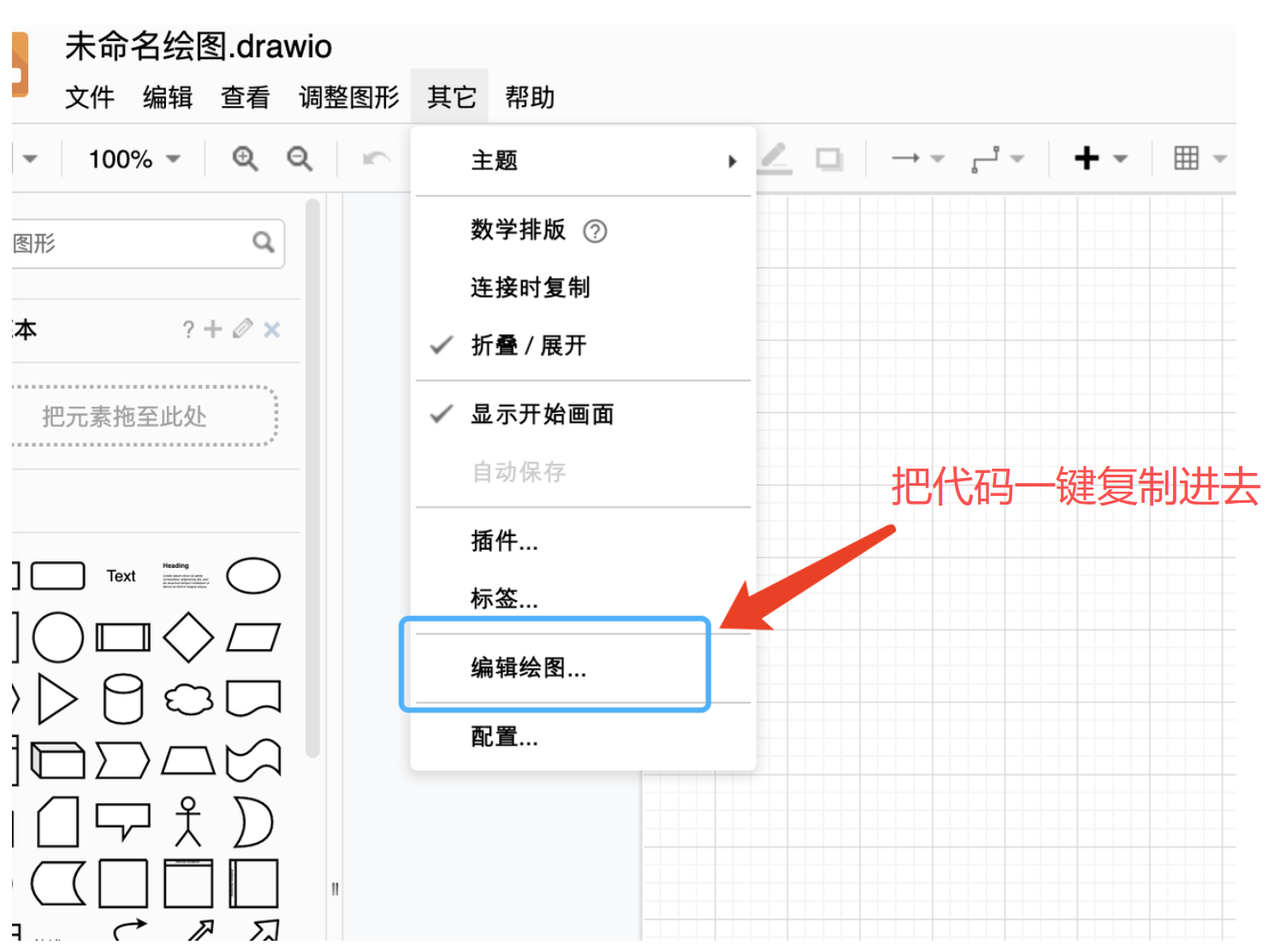The width and height of the screenshot is (1280, 951).
Task: Select the Cylinder shape in the shape panel
Action: click(122, 700)
